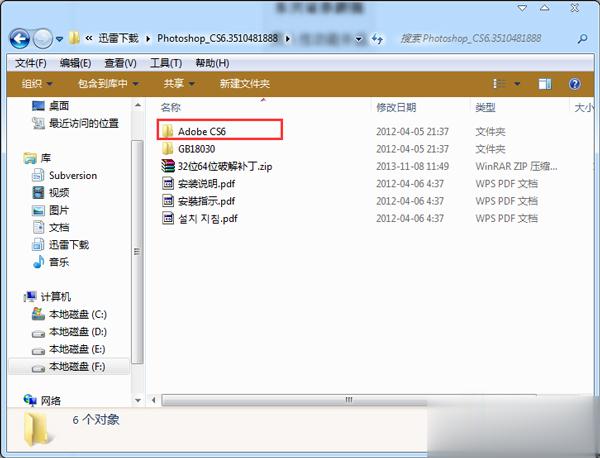Open 文档 library in sidebar
The image size is (600, 458).
click(x=59, y=227)
